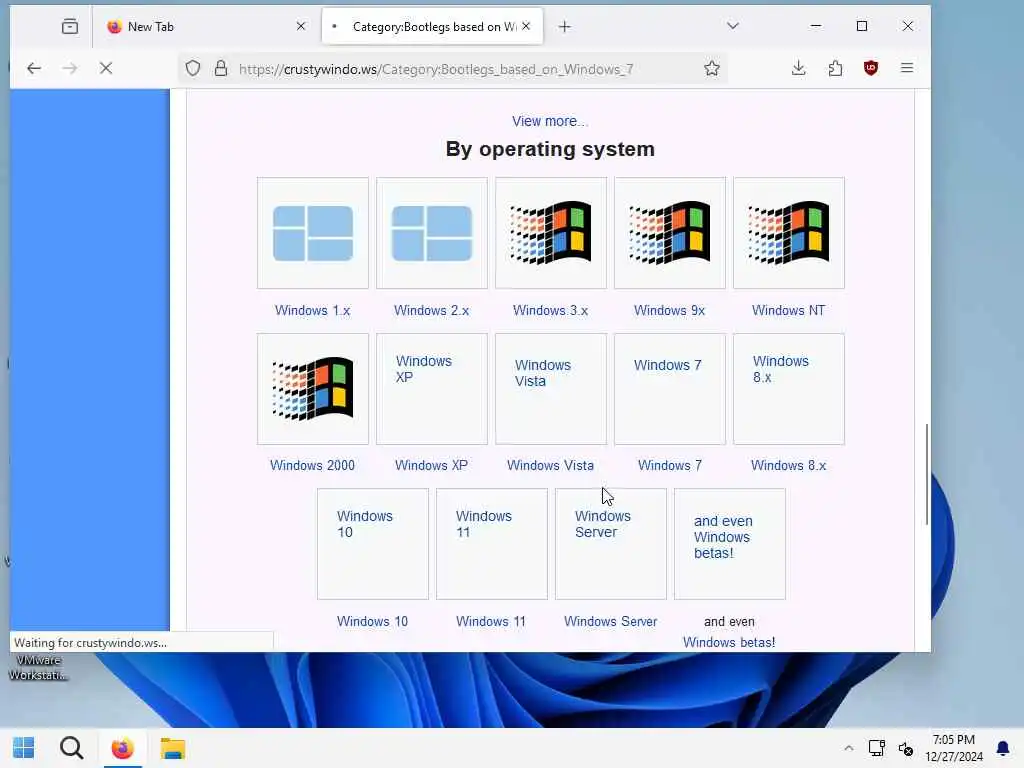
Task: Bookmark this page with star
Action: click(x=712, y=68)
